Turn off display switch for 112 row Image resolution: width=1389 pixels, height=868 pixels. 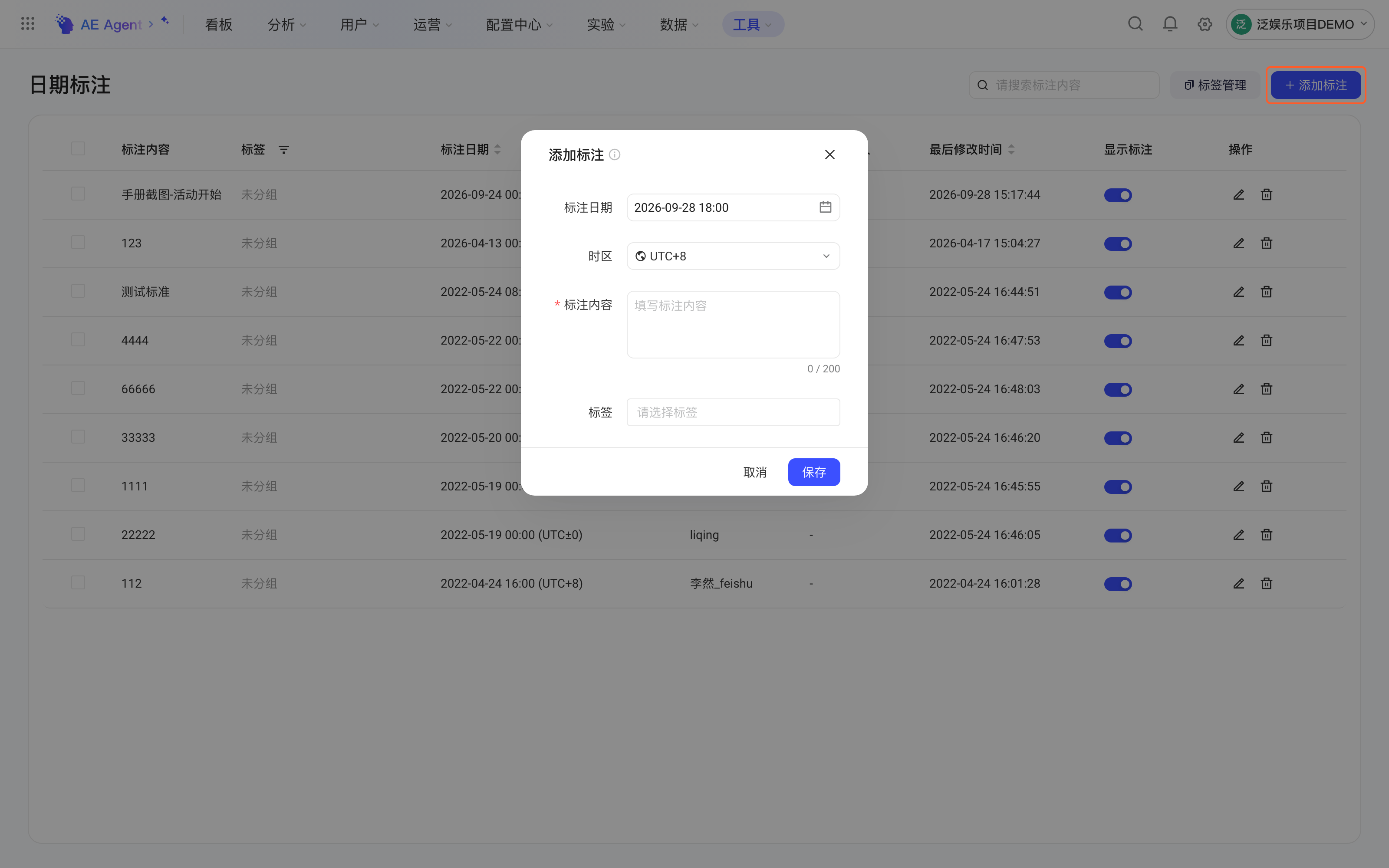coord(1118,584)
